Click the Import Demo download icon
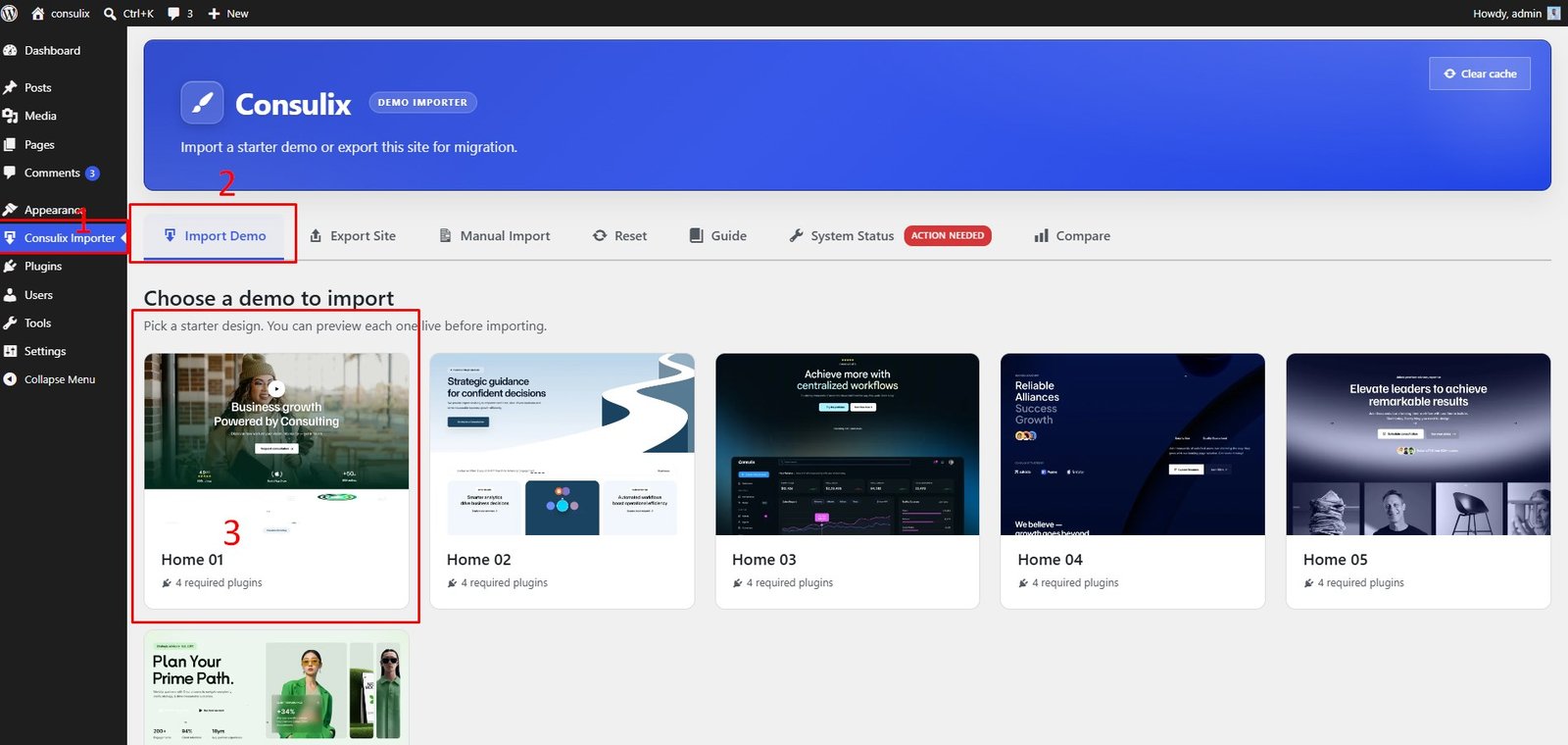 [170, 235]
